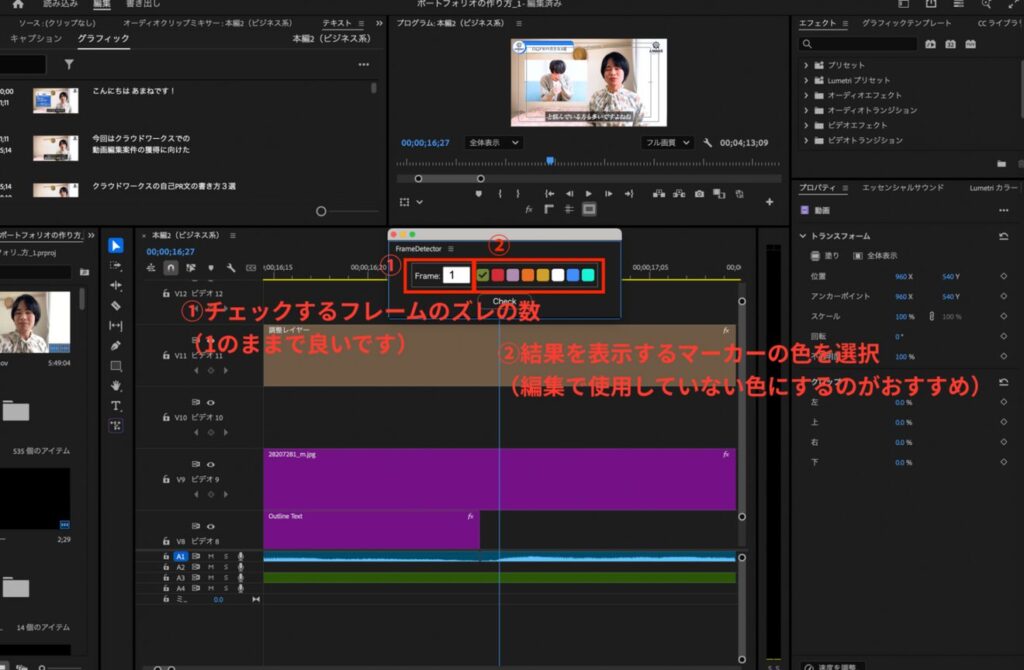Expand the ビデオトランジション folder
1024x670 pixels.
point(806,140)
